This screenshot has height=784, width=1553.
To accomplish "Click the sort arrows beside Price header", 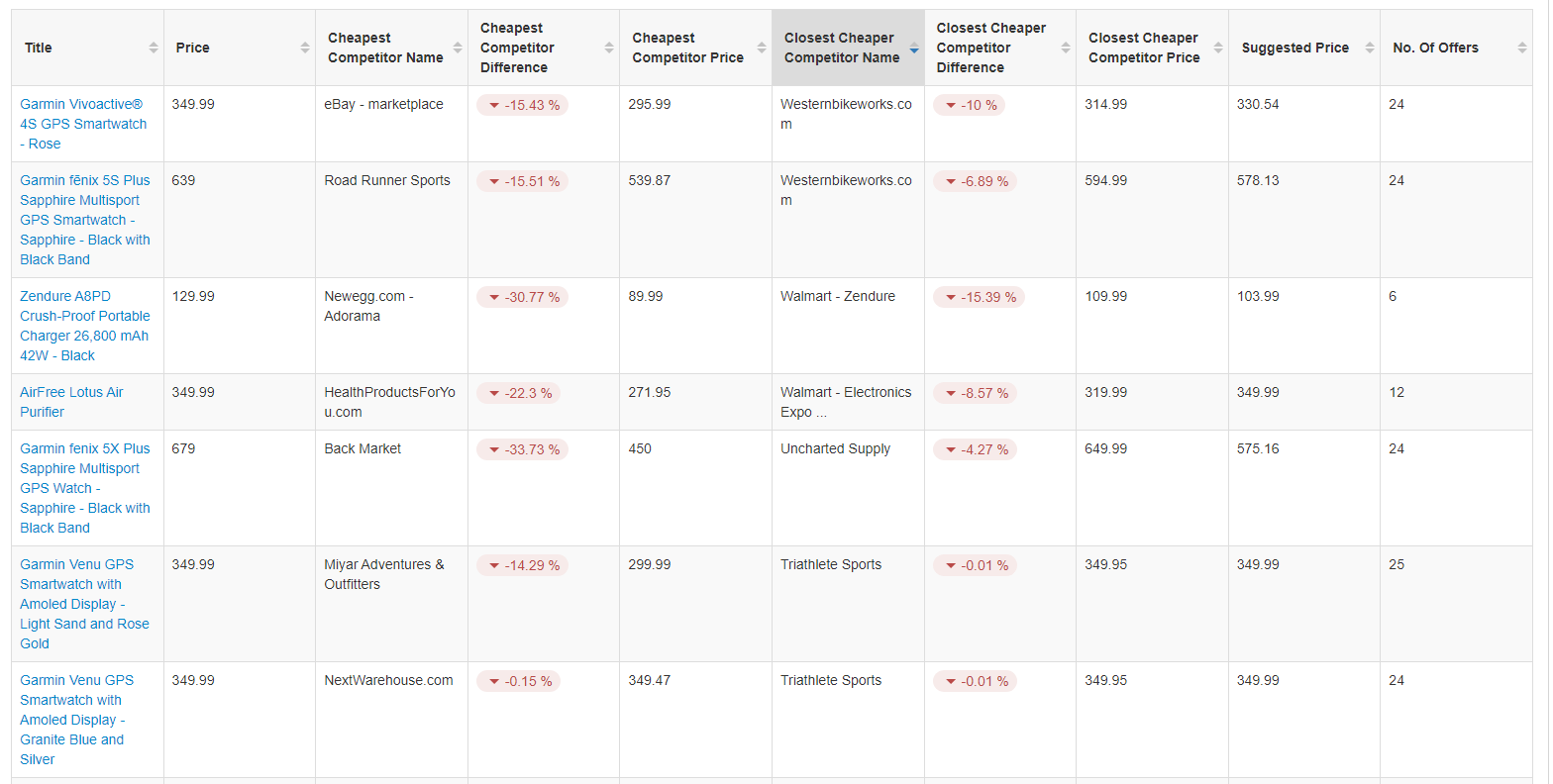I will (305, 48).
